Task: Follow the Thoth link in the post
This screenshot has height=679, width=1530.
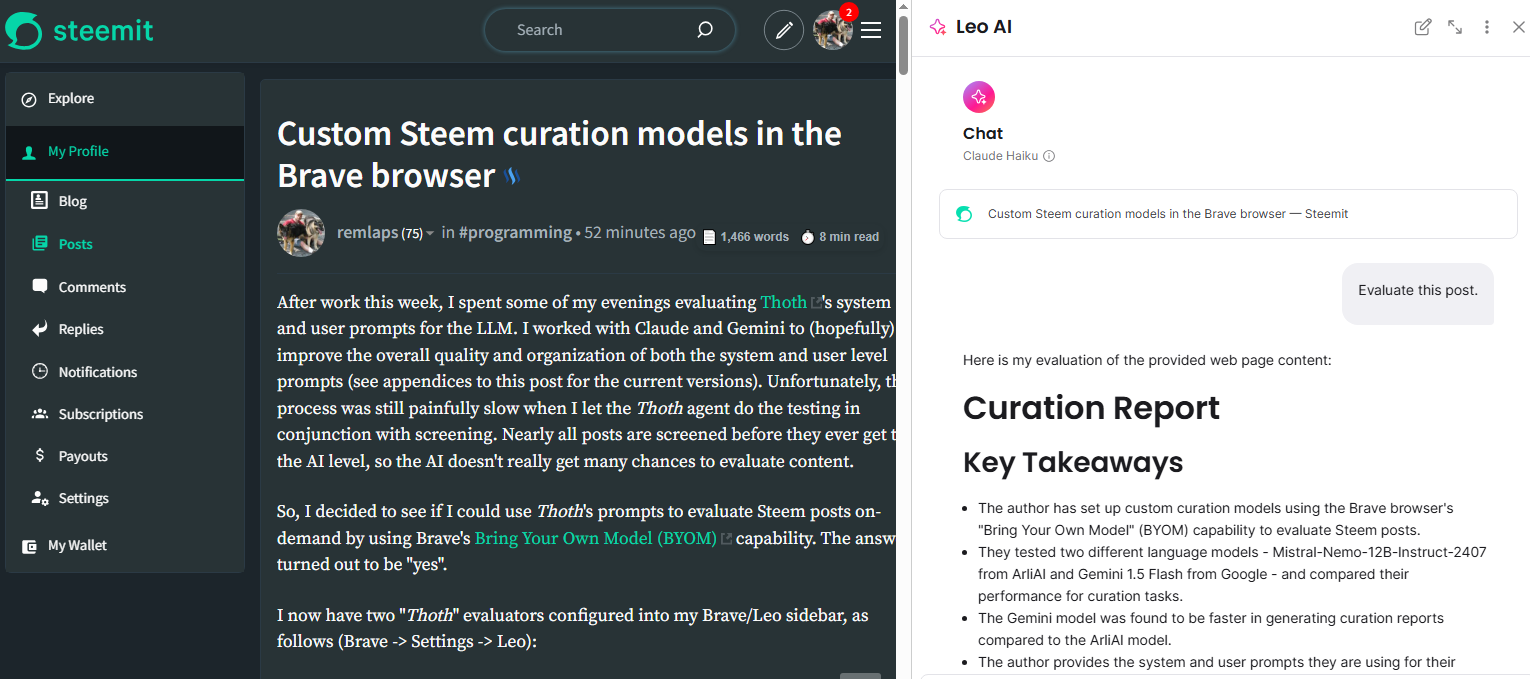Action: click(x=784, y=302)
